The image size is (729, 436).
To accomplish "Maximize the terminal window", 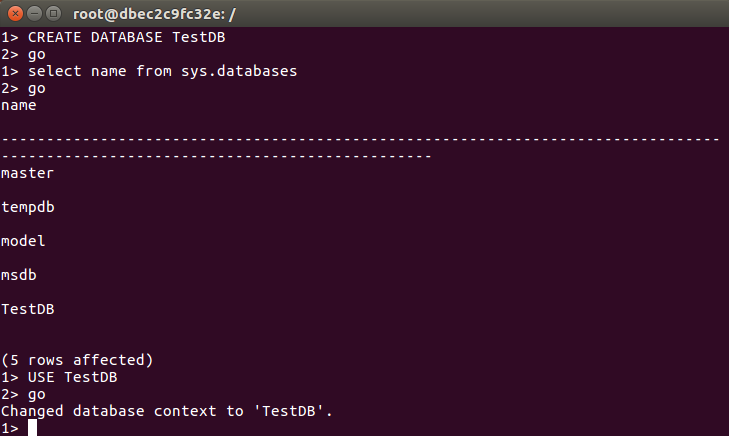I will 53,14.
